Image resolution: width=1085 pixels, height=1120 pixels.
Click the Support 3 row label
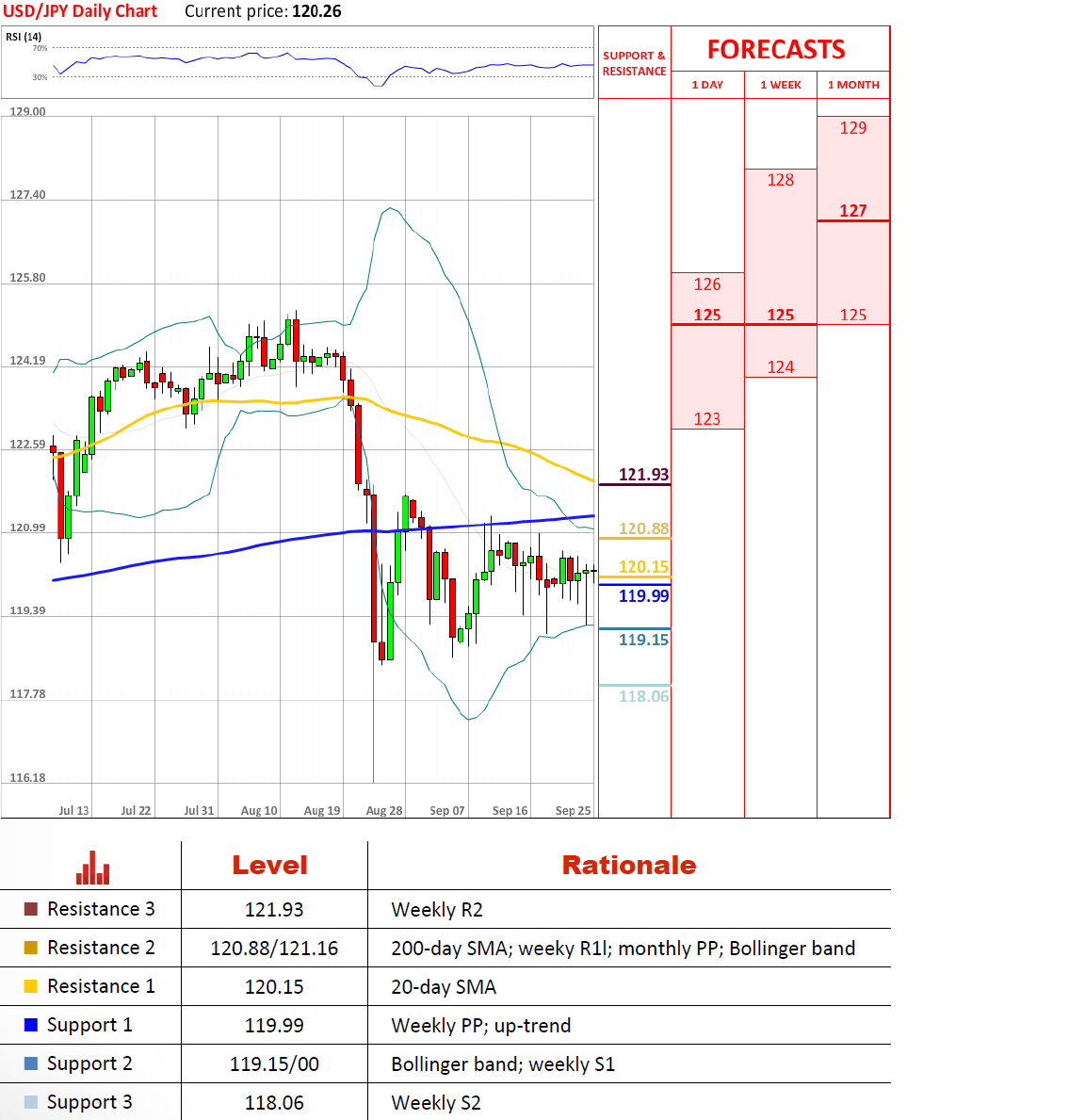pyautogui.click(x=90, y=1103)
